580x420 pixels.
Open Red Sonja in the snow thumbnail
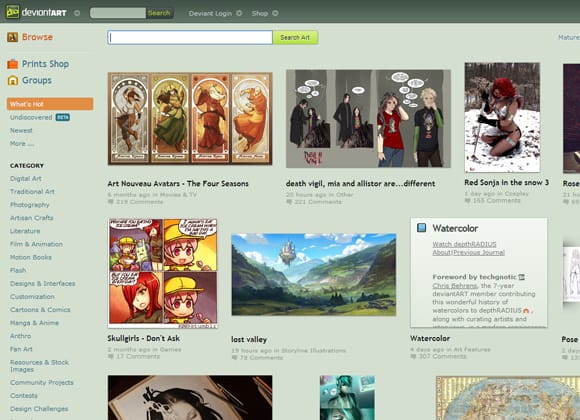[502, 117]
